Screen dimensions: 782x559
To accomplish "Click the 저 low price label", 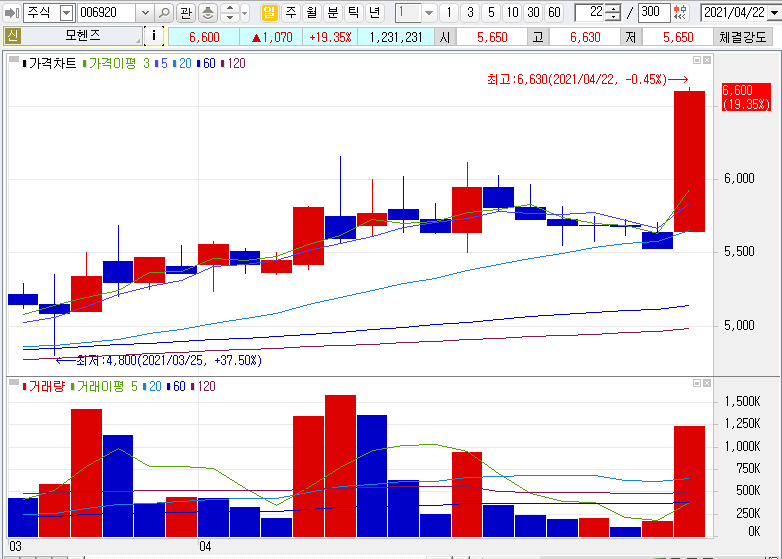I will 631,37.
